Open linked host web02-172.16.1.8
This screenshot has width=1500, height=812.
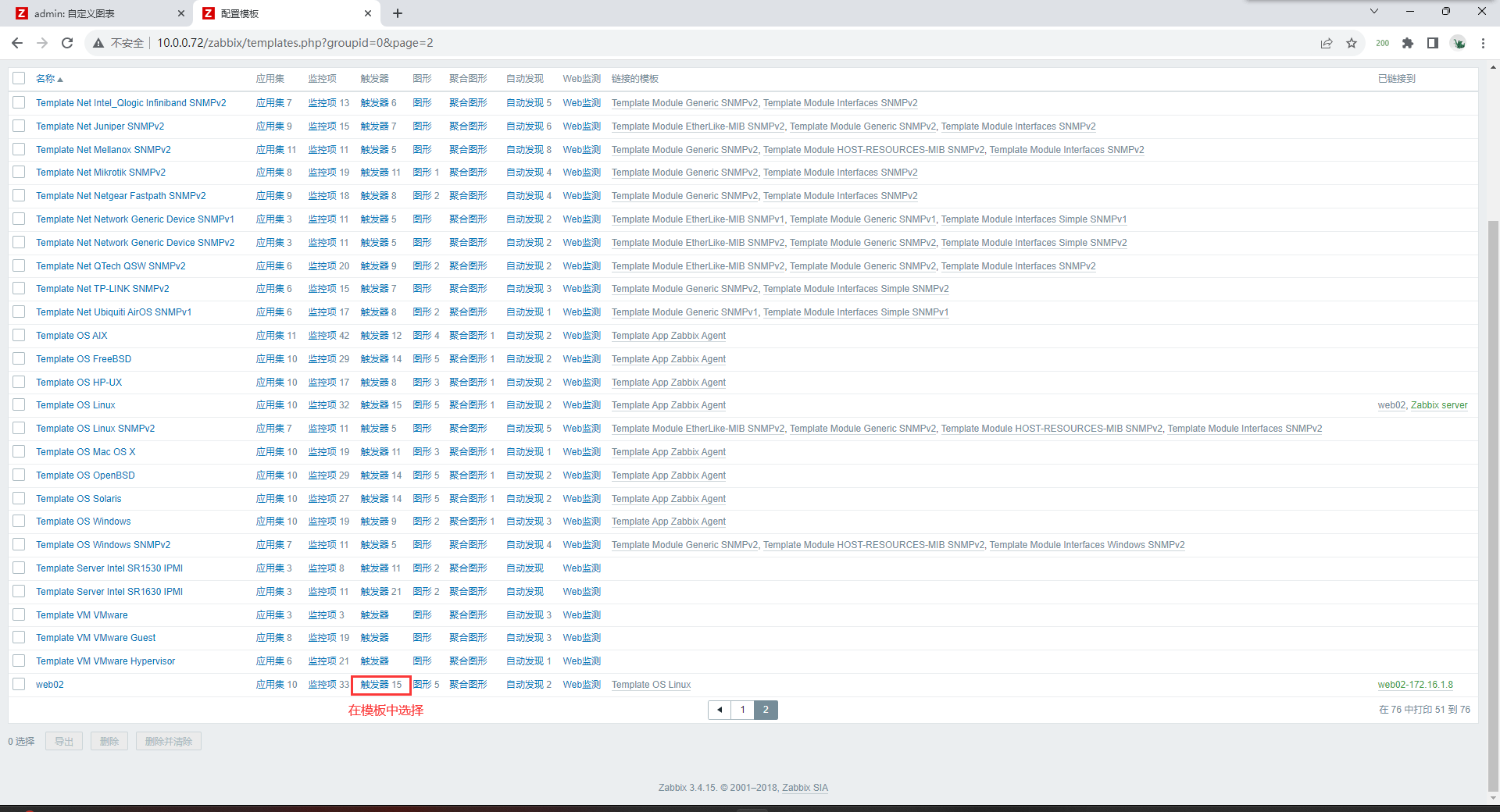(1416, 685)
